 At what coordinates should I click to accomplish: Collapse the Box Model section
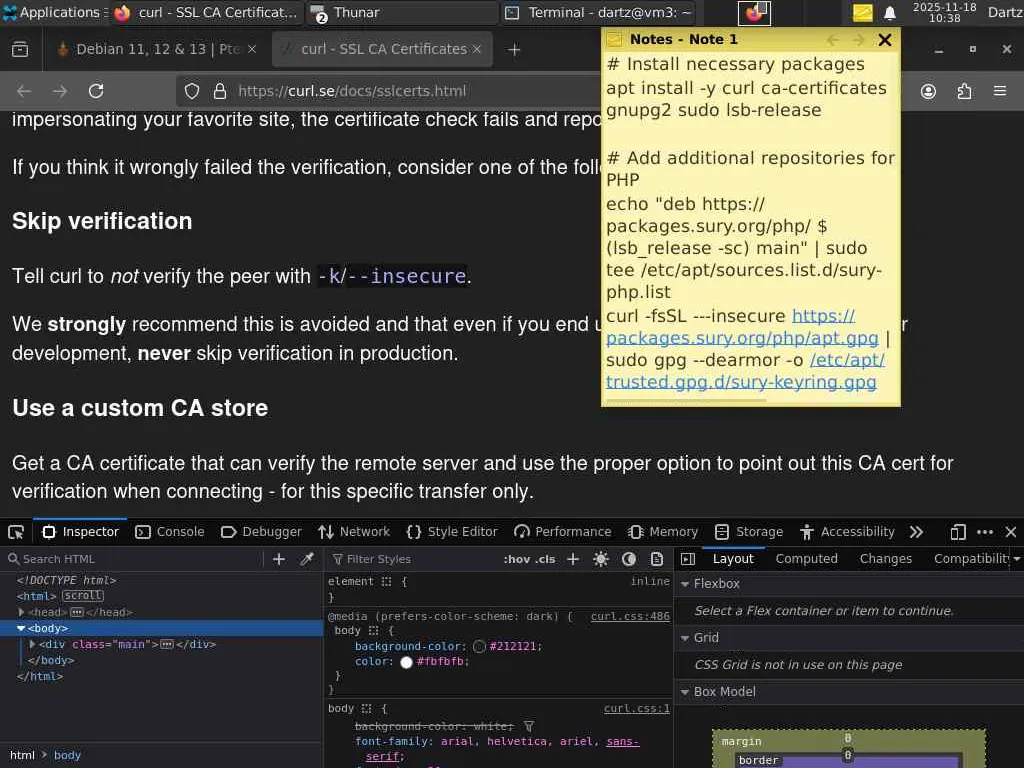click(685, 692)
